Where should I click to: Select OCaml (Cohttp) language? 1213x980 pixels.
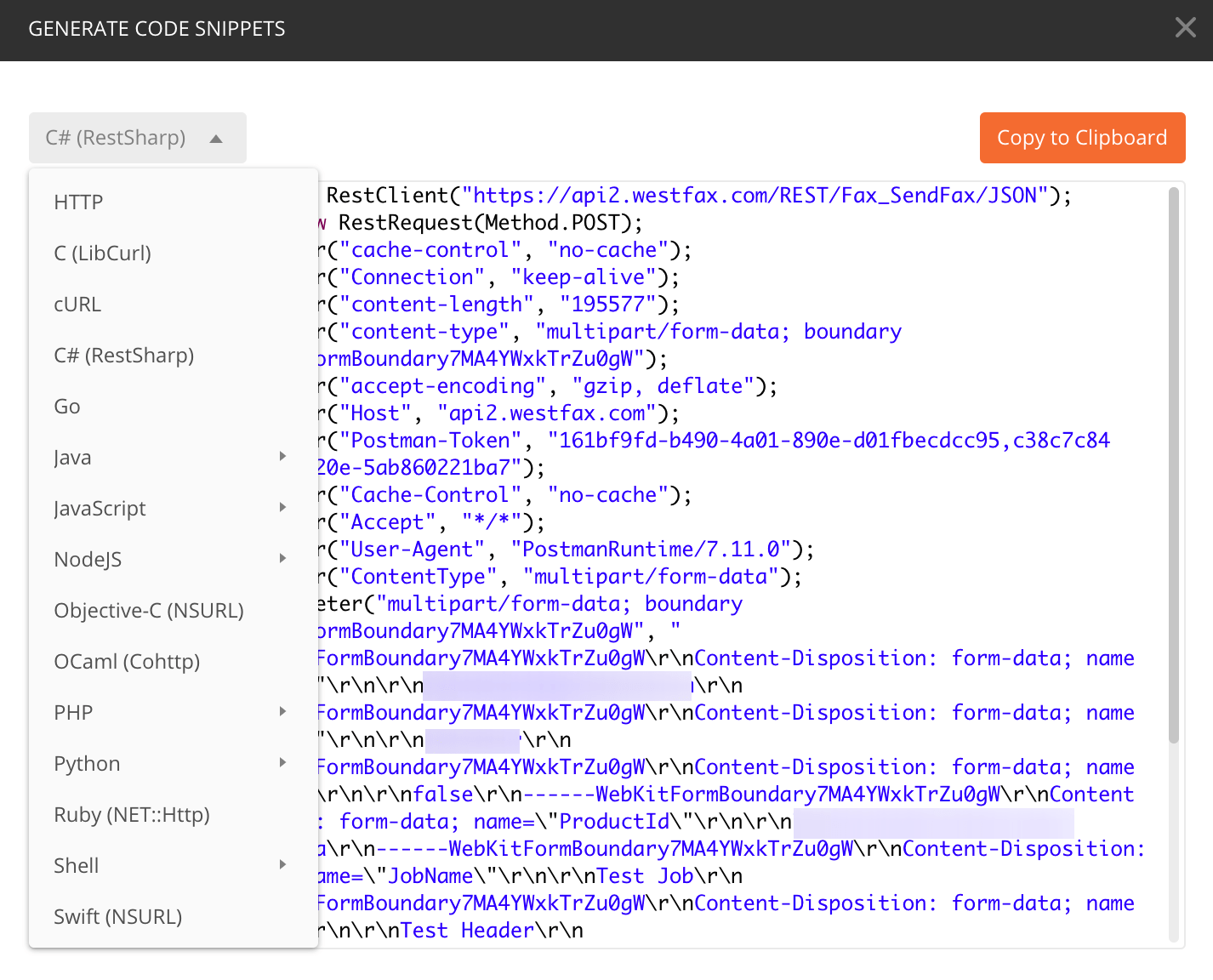pyautogui.click(x=127, y=662)
